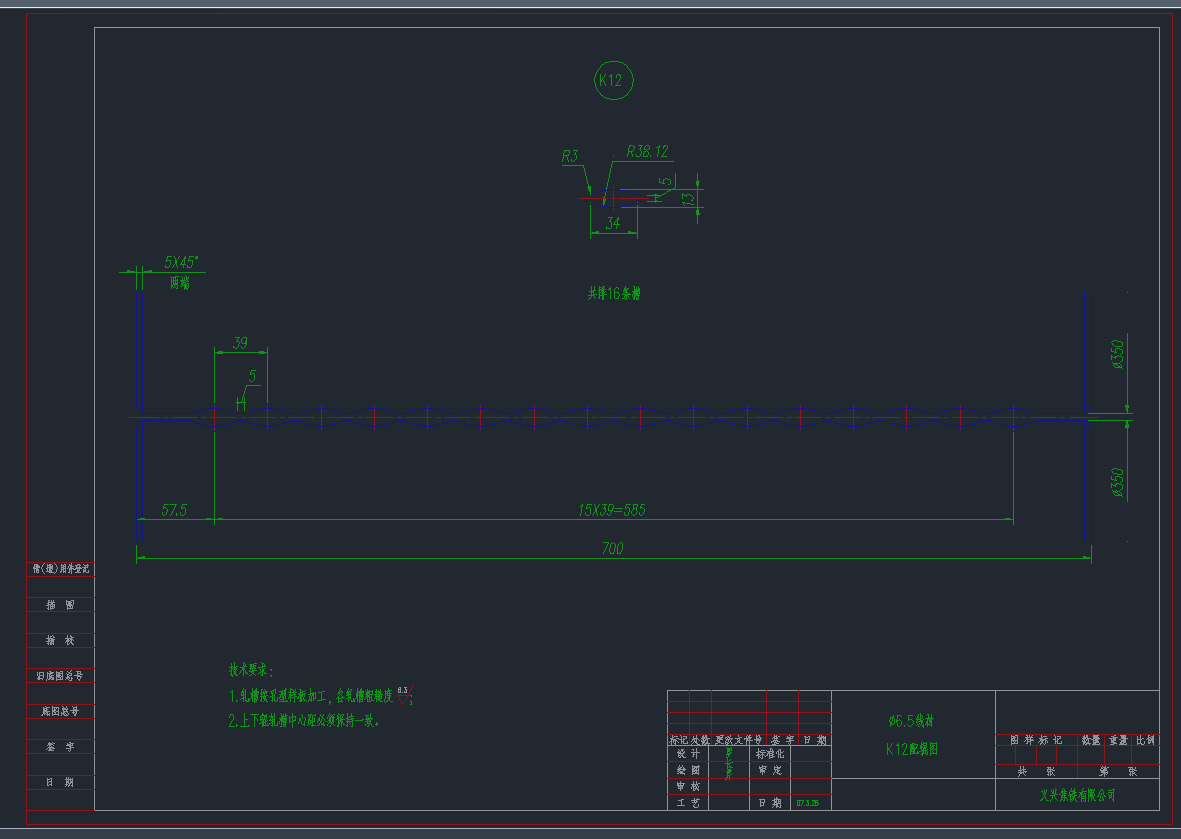Click the 700 overall length dimension
The height and width of the screenshot is (839, 1181).
click(x=612, y=548)
